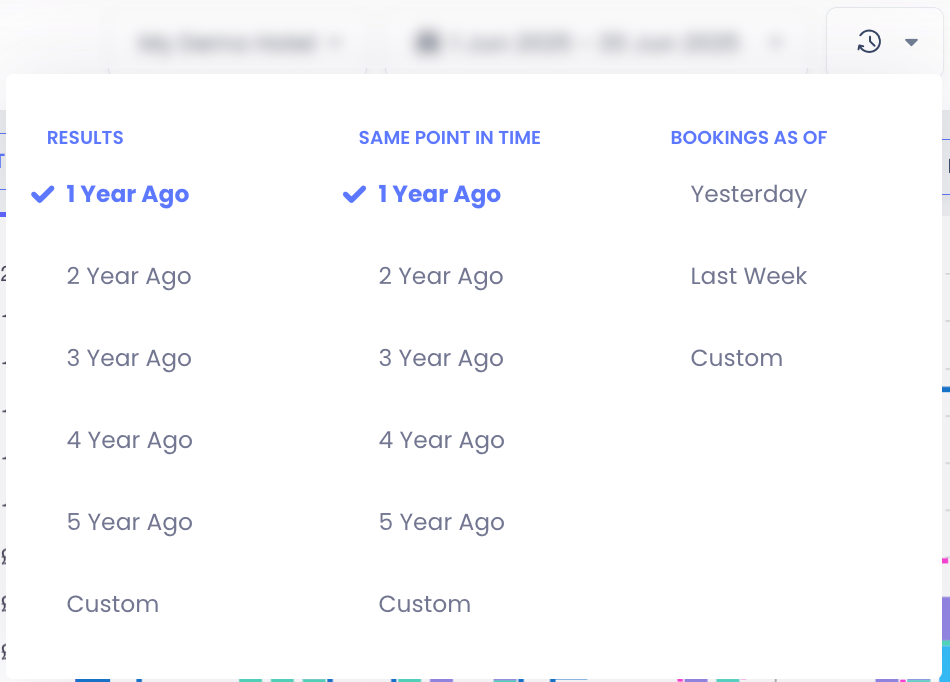Uncheck the Results 1 Year Ago checkmark
The height and width of the screenshot is (682, 950).
42,195
